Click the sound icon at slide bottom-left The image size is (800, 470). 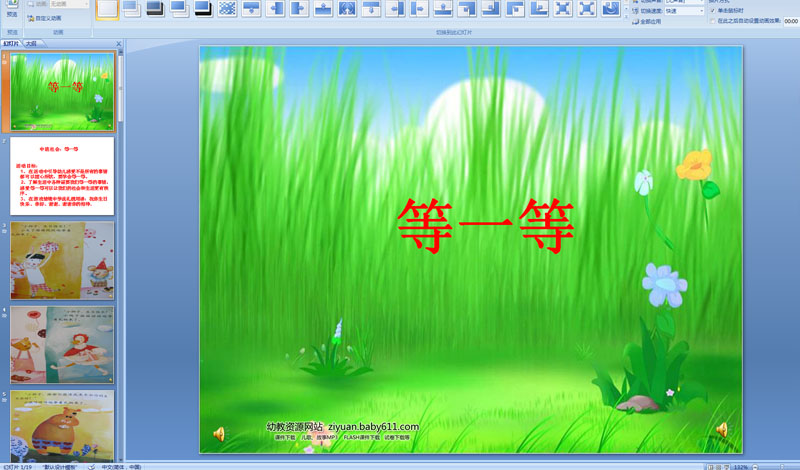219,434
